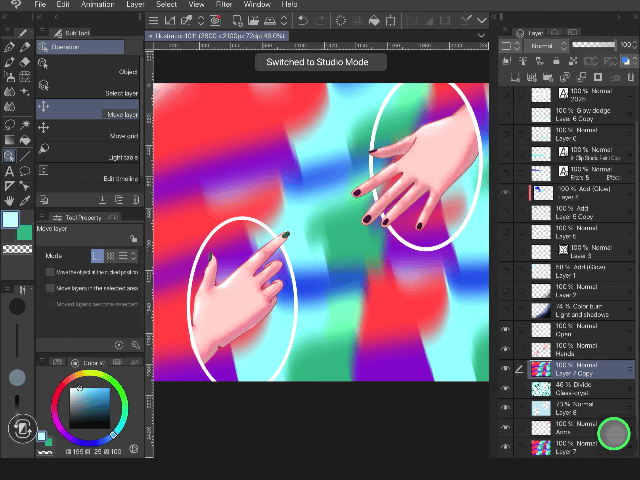Viewport: 640px width, 480px height.
Task: Hide Layer 7 Copy via its eye icon
Action: click(506, 369)
